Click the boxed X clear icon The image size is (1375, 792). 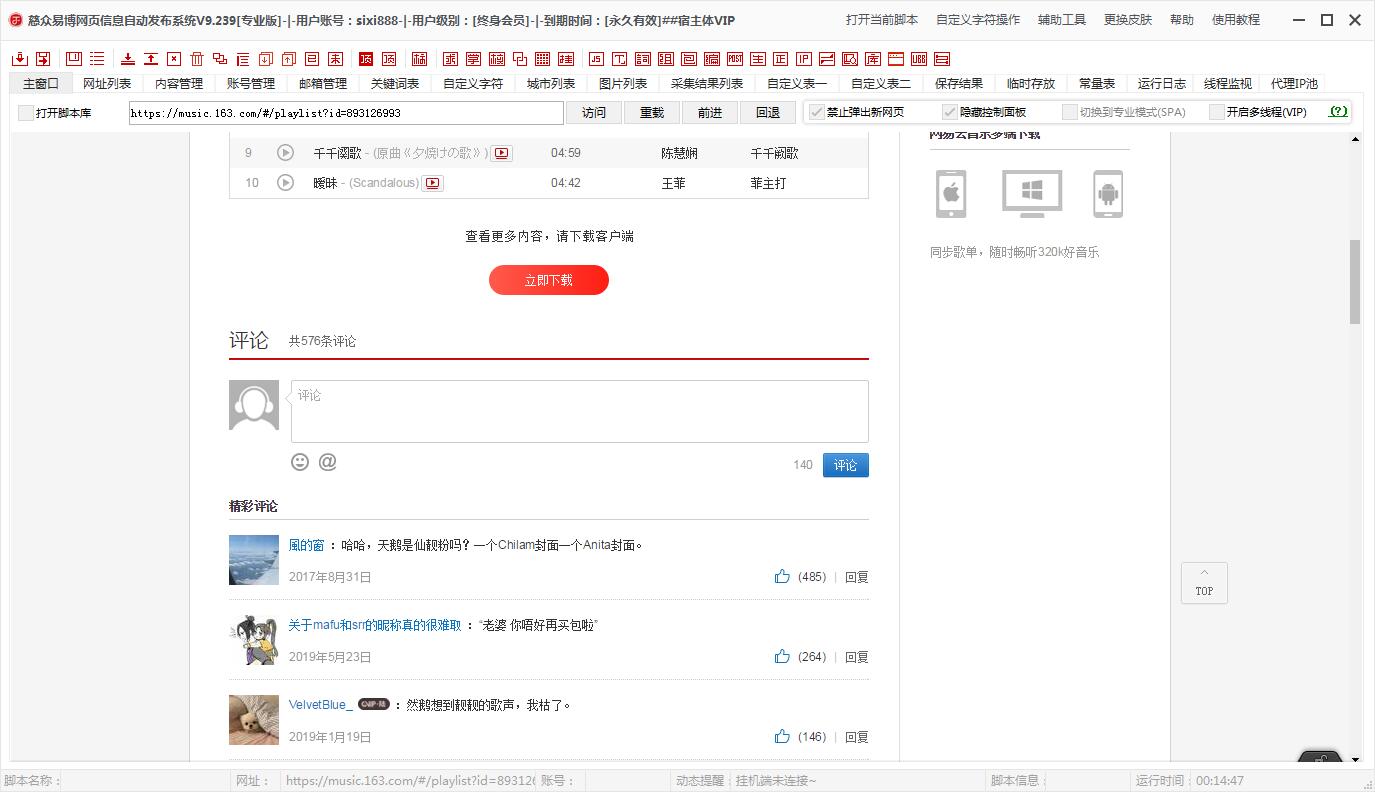click(174, 59)
